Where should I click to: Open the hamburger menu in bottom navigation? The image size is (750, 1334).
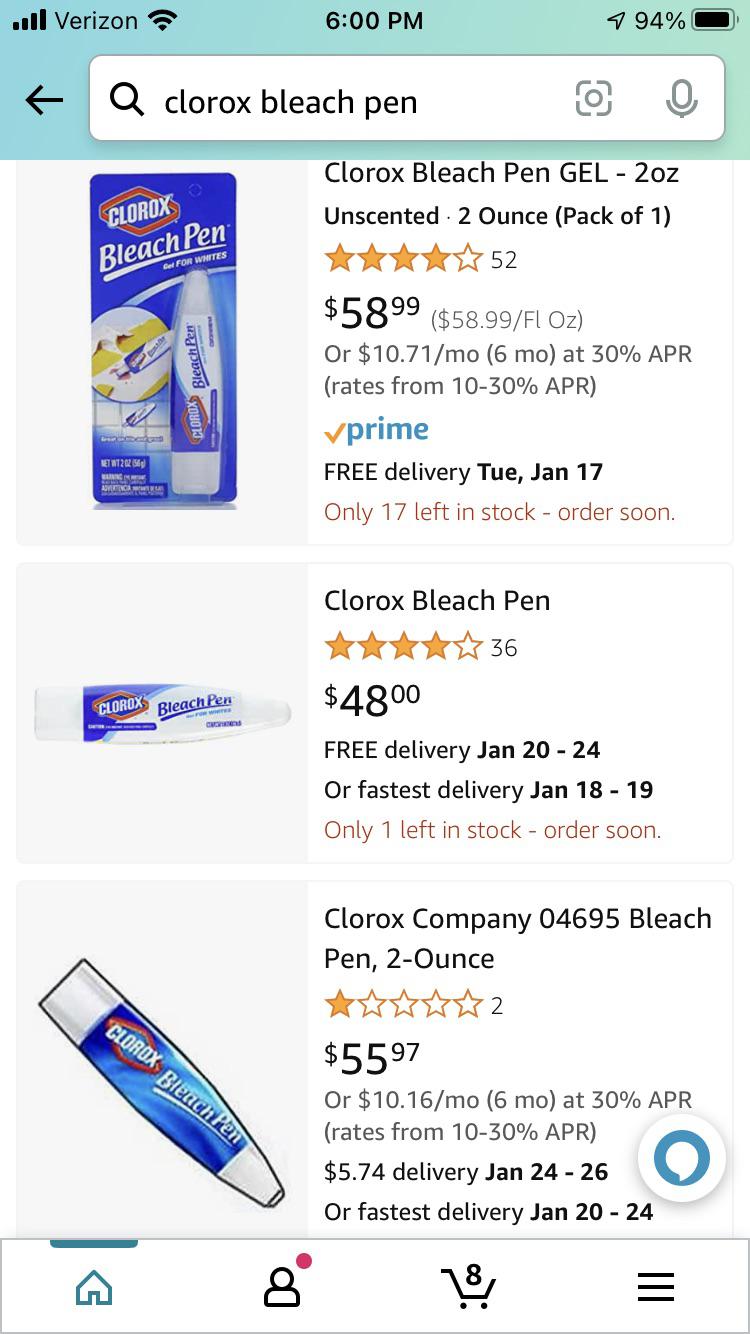tap(656, 1288)
